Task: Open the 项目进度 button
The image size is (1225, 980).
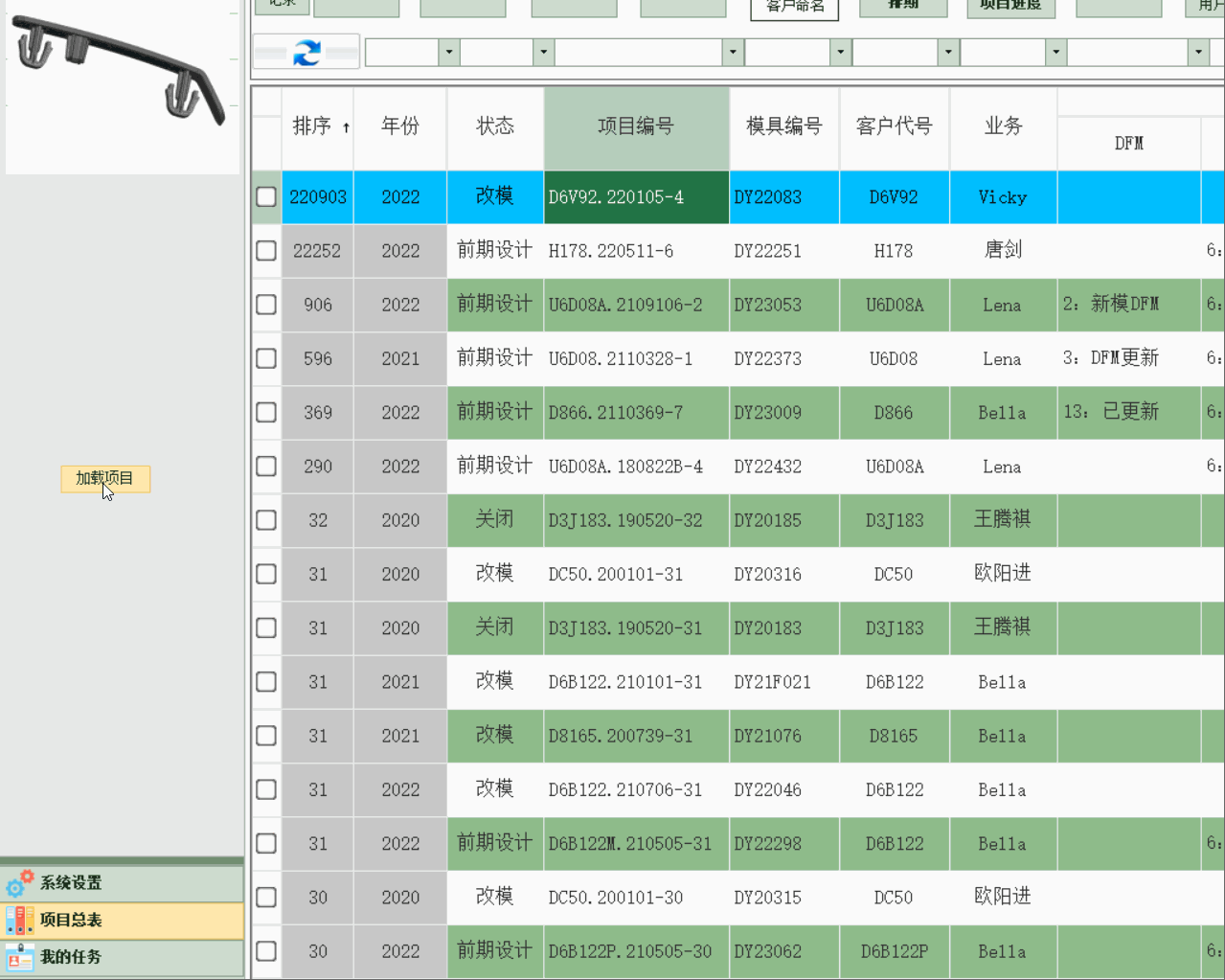Action: (x=1010, y=7)
